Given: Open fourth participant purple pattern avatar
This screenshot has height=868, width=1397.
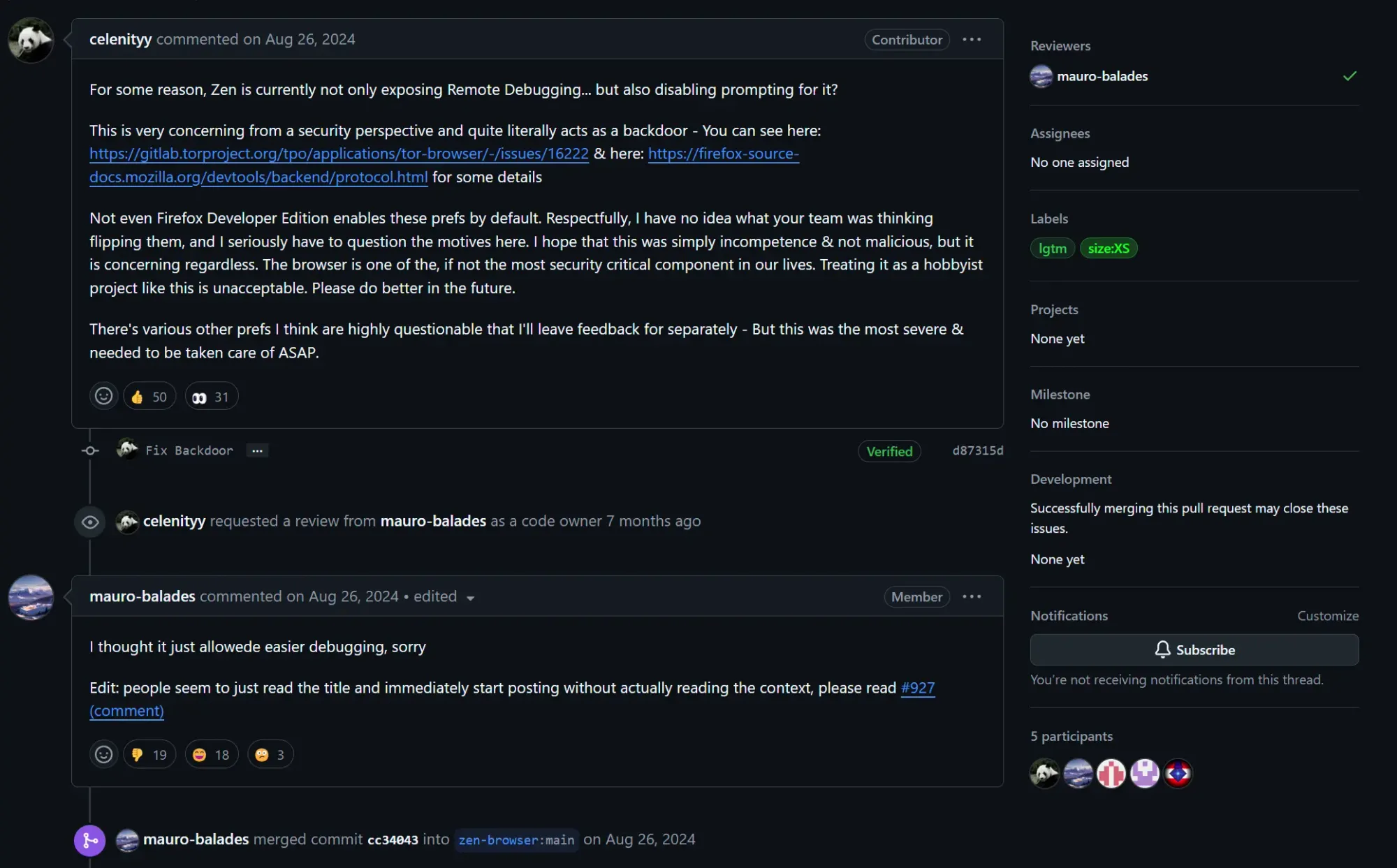Looking at the screenshot, I should 1145,774.
